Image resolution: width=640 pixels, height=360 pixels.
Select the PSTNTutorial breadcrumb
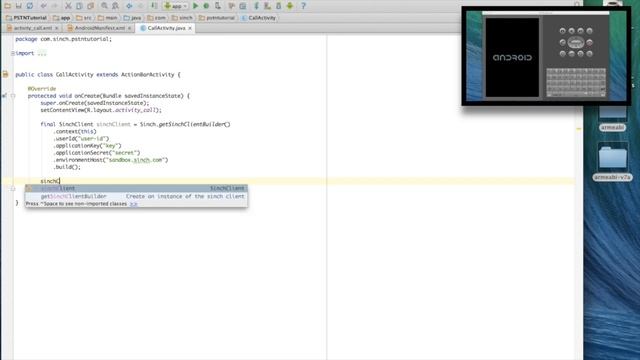coord(26,18)
